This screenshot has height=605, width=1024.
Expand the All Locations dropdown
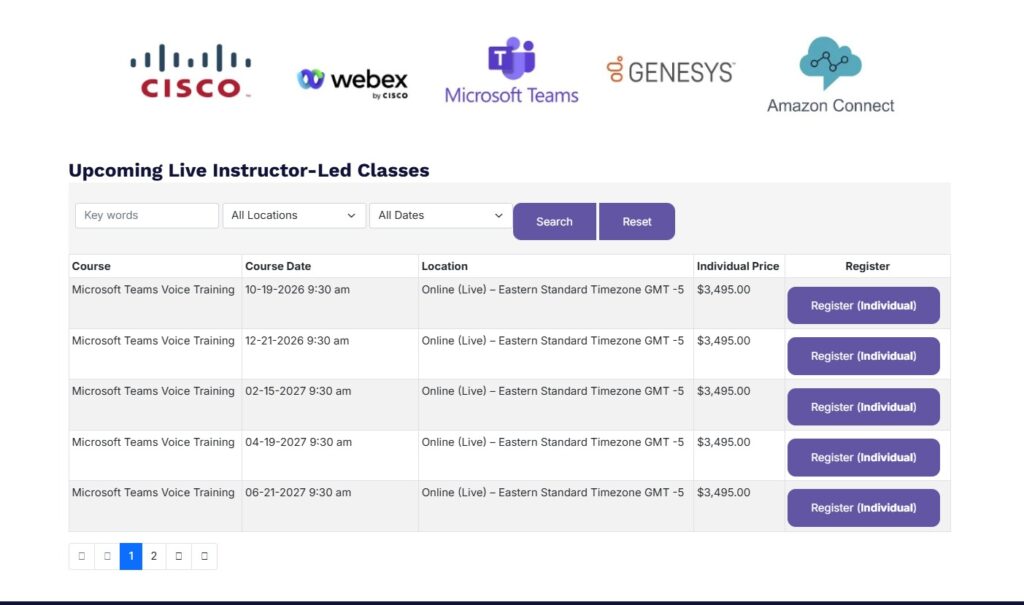point(294,216)
